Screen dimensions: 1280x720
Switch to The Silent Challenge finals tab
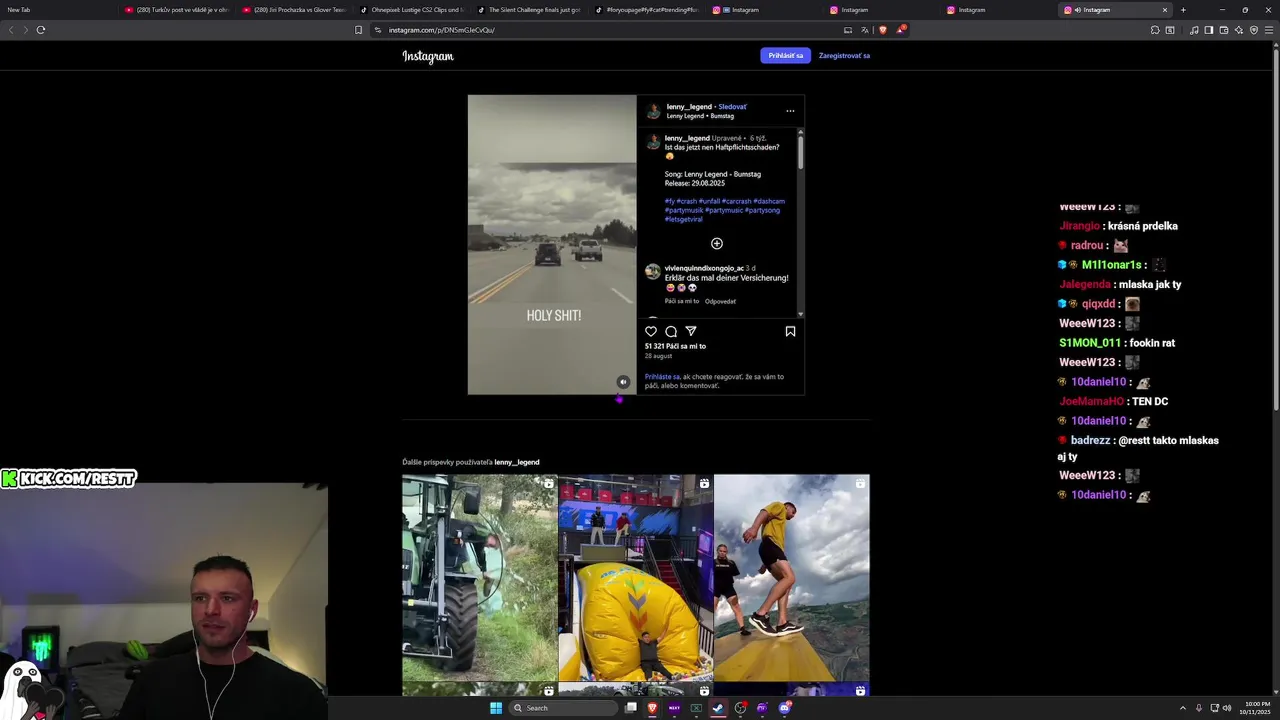pos(528,10)
